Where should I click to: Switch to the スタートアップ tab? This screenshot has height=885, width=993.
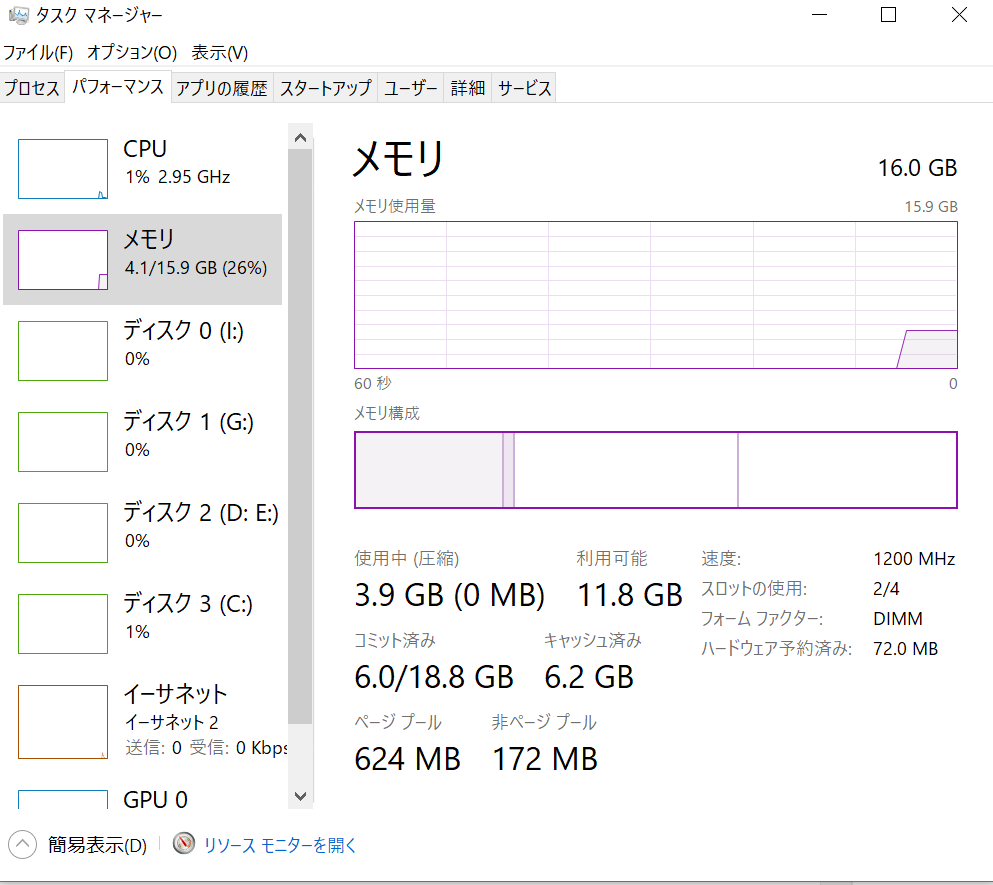pos(325,88)
